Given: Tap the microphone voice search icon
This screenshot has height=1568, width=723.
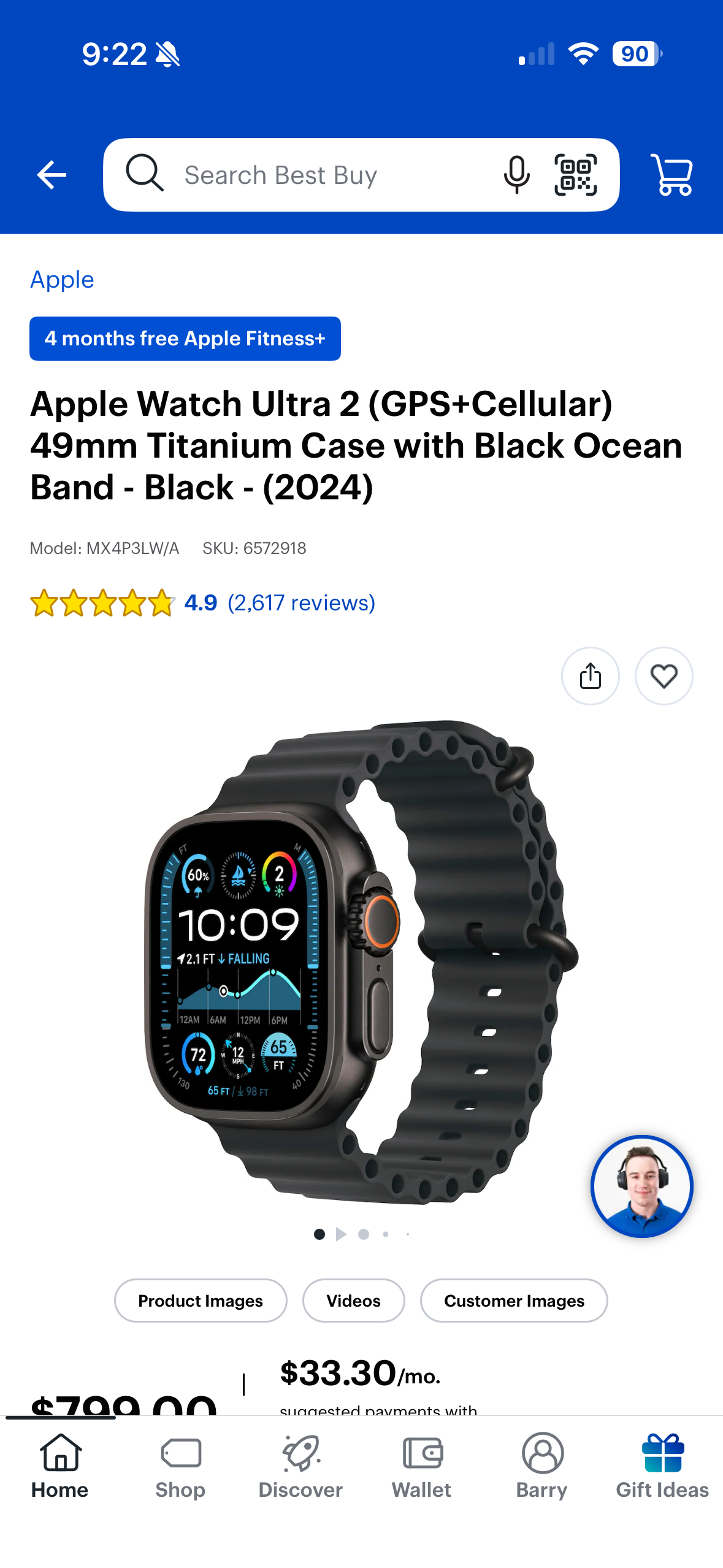Looking at the screenshot, I should click(516, 175).
